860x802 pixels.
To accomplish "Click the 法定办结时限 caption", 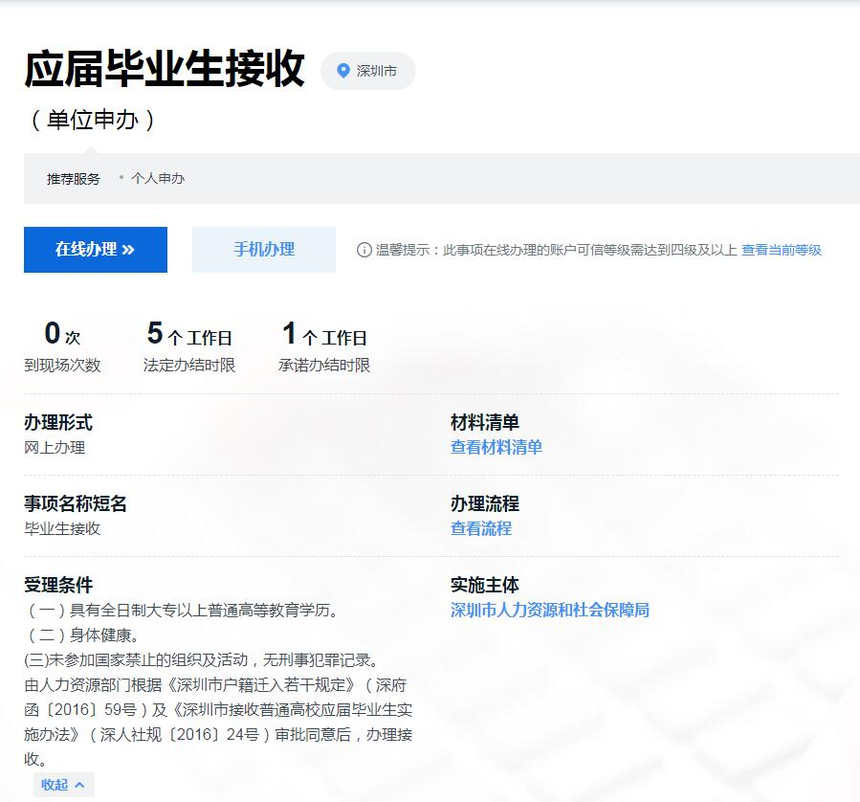I will pos(189,365).
